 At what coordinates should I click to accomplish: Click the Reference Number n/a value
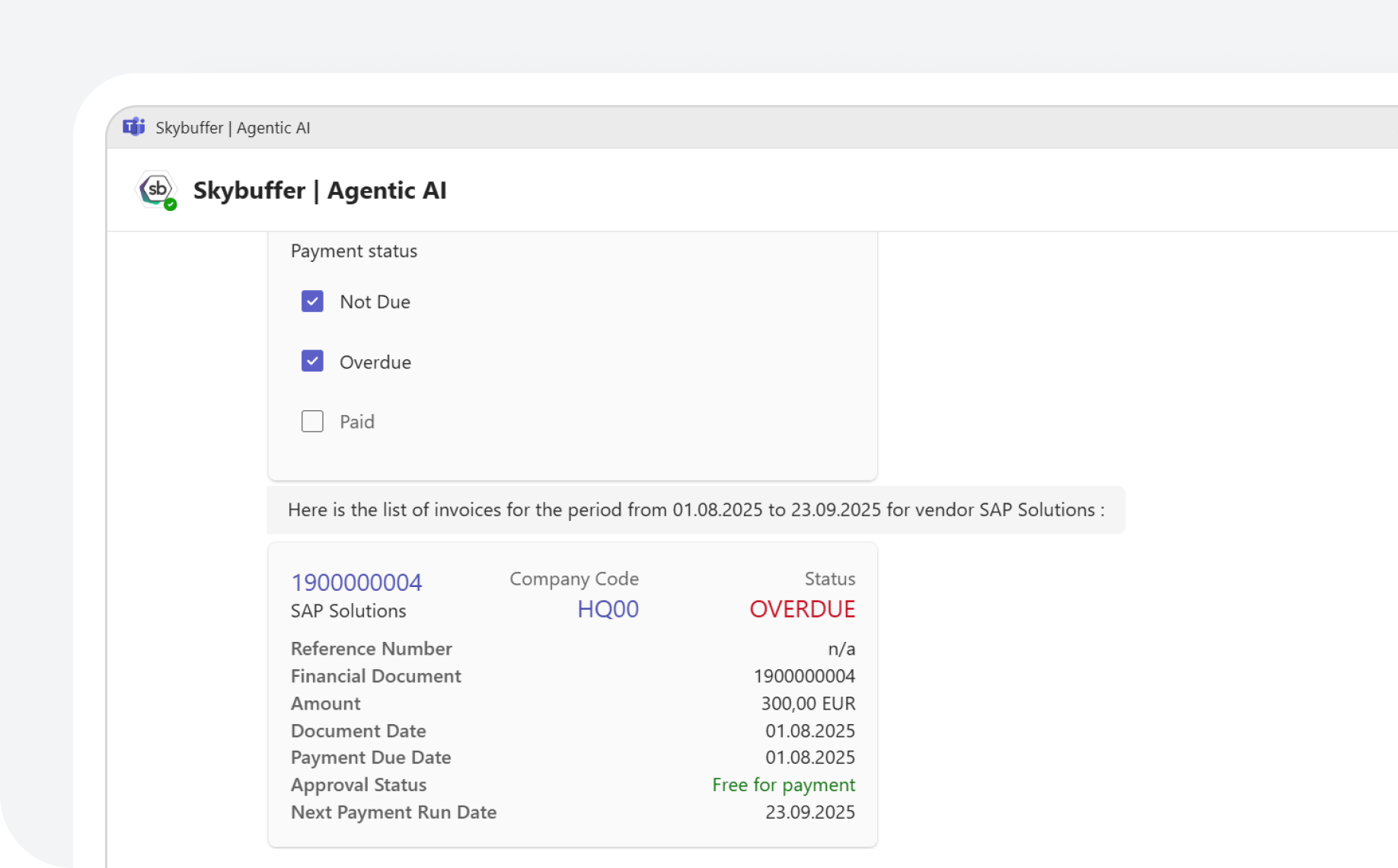click(x=841, y=649)
